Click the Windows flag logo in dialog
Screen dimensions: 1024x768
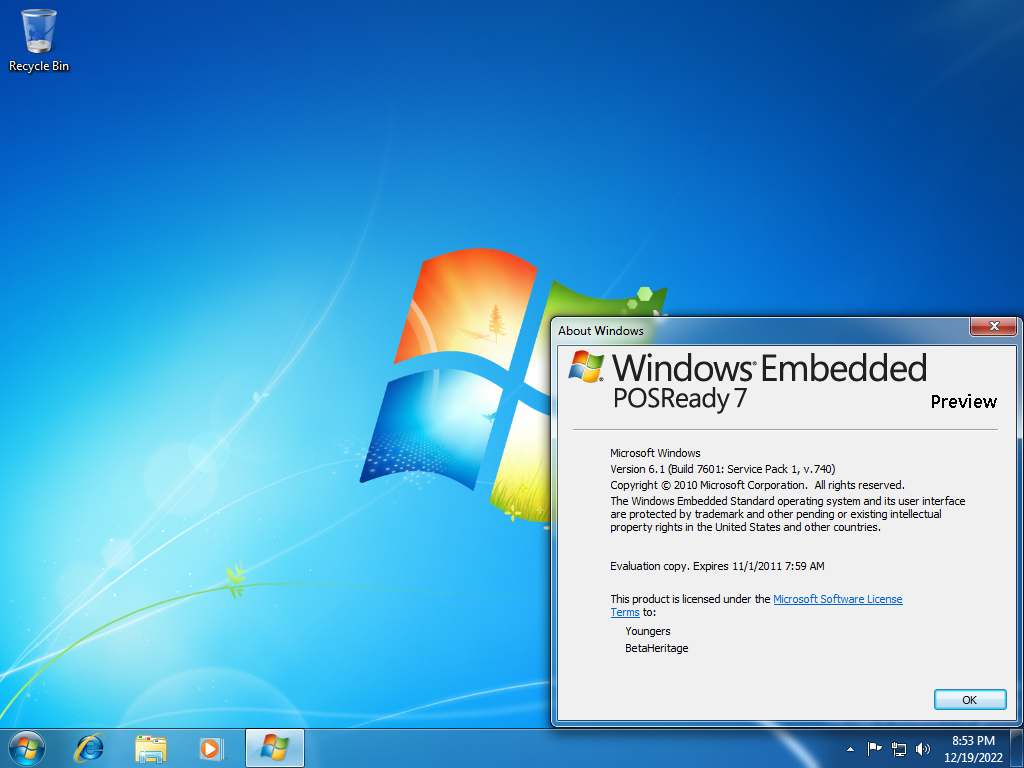(x=586, y=367)
